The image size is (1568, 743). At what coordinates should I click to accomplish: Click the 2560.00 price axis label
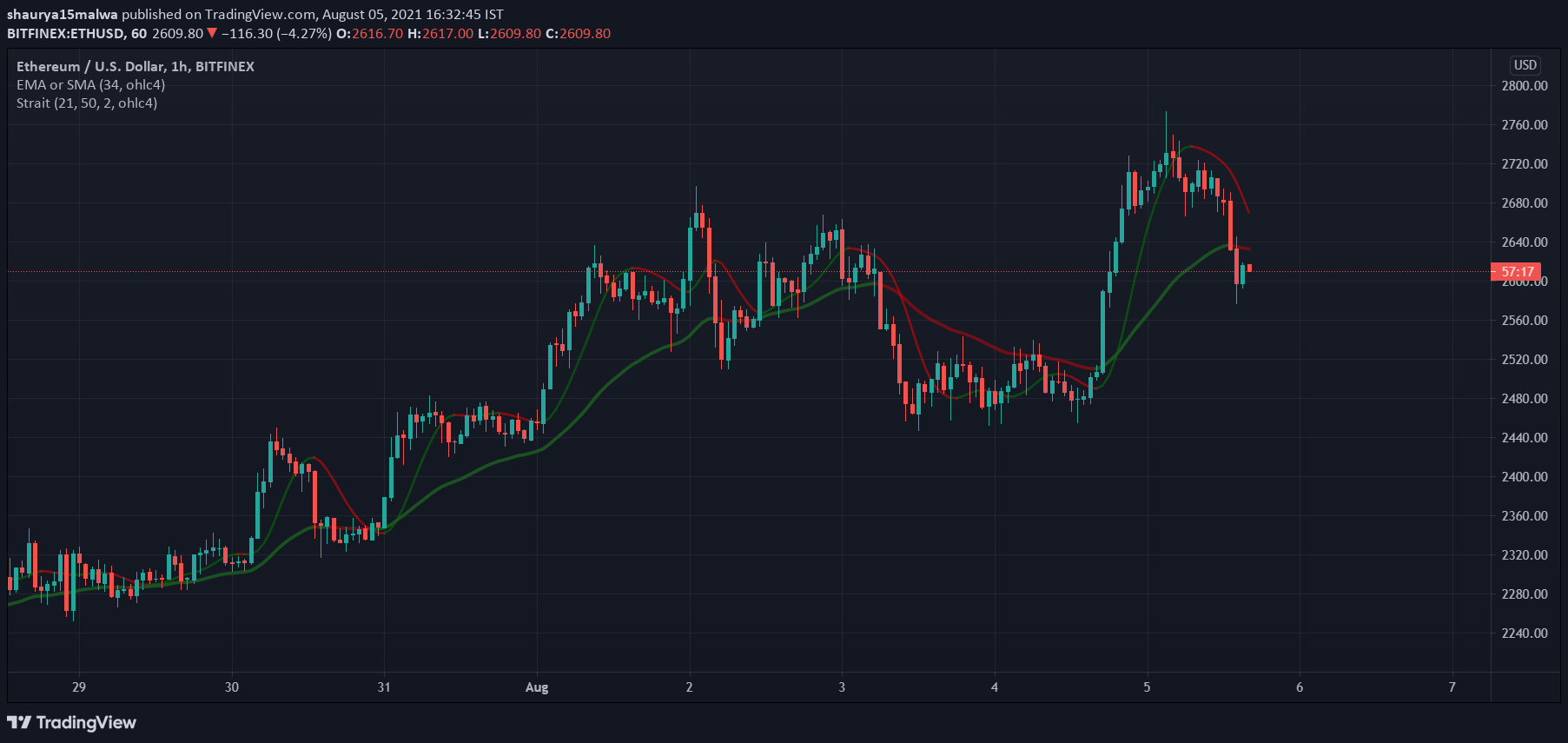(x=1525, y=320)
